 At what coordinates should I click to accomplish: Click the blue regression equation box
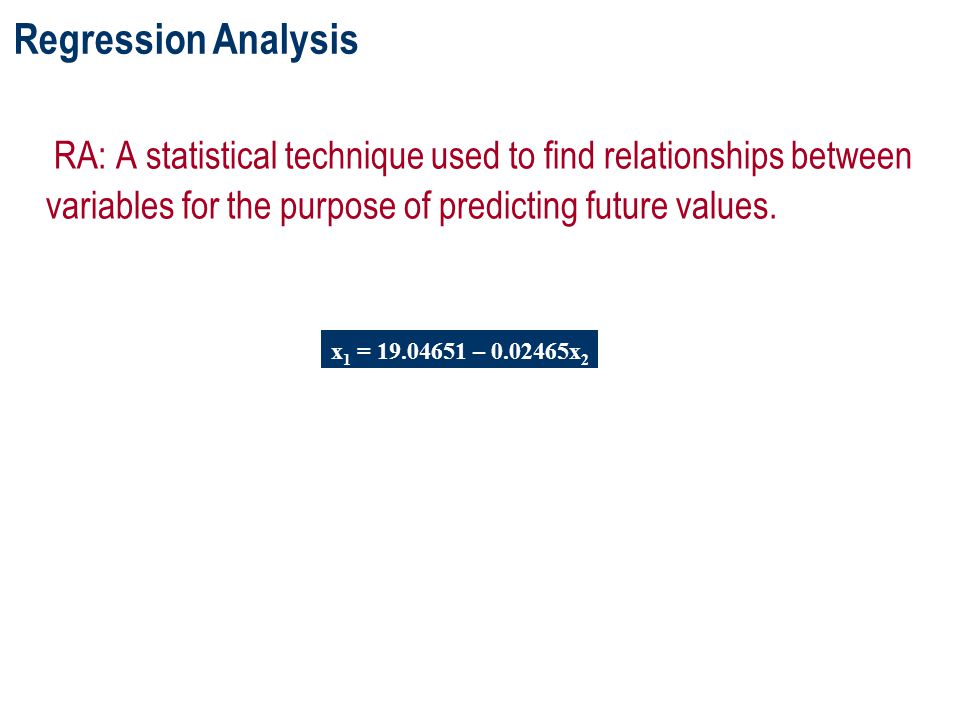pyautogui.click(x=459, y=349)
